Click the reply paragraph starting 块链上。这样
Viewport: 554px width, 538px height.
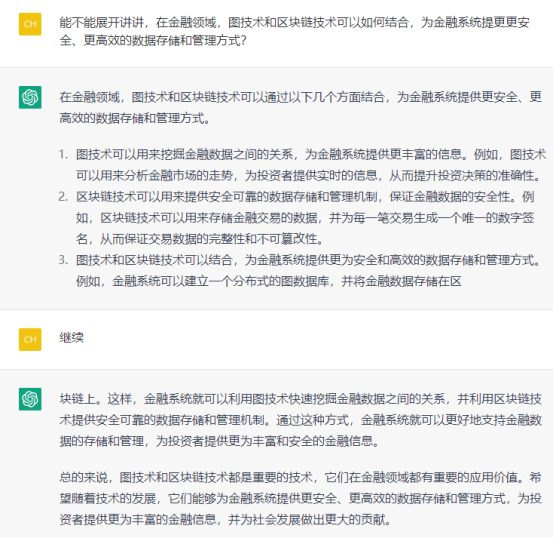tap(300, 420)
